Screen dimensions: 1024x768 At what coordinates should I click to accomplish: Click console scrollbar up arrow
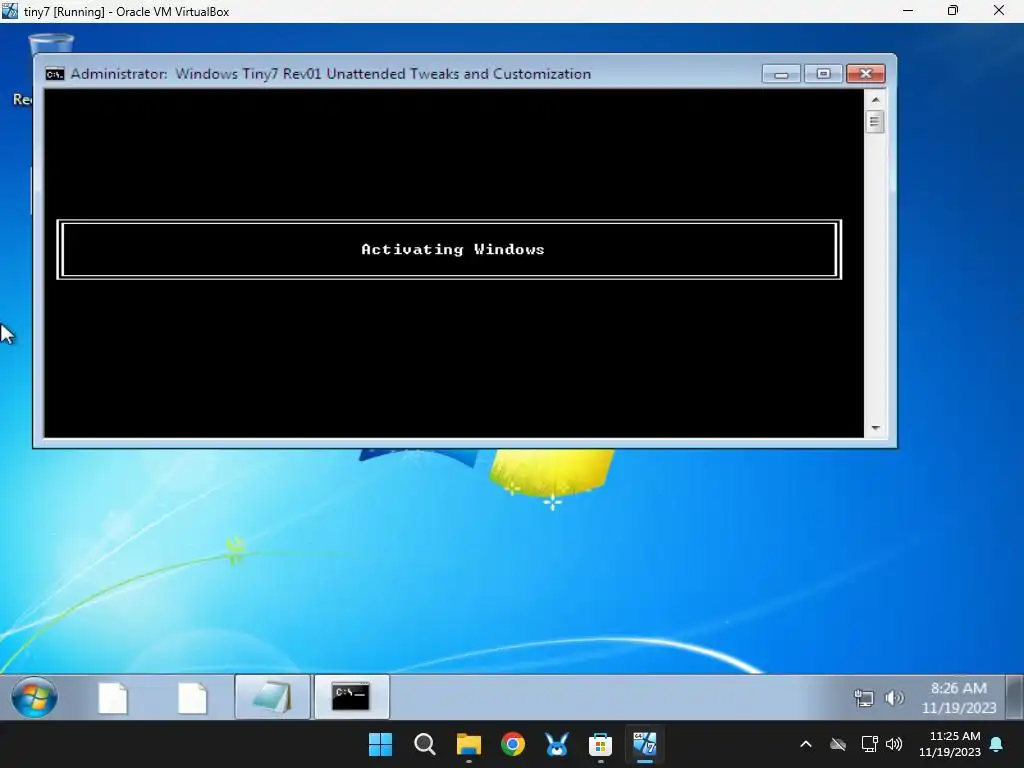[875, 100]
